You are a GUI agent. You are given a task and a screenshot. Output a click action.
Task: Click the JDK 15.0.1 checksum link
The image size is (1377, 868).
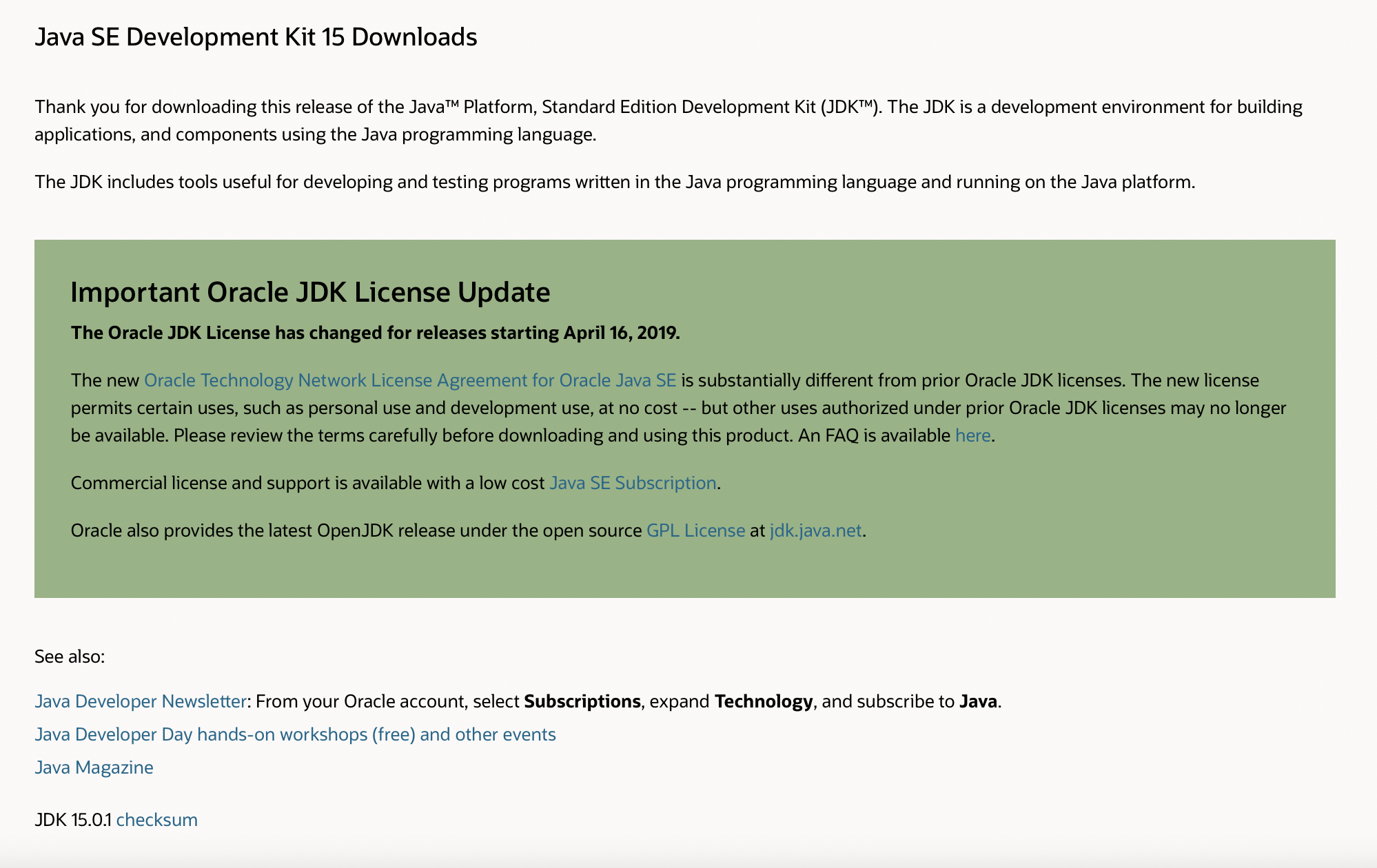click(x=157, y=820)
